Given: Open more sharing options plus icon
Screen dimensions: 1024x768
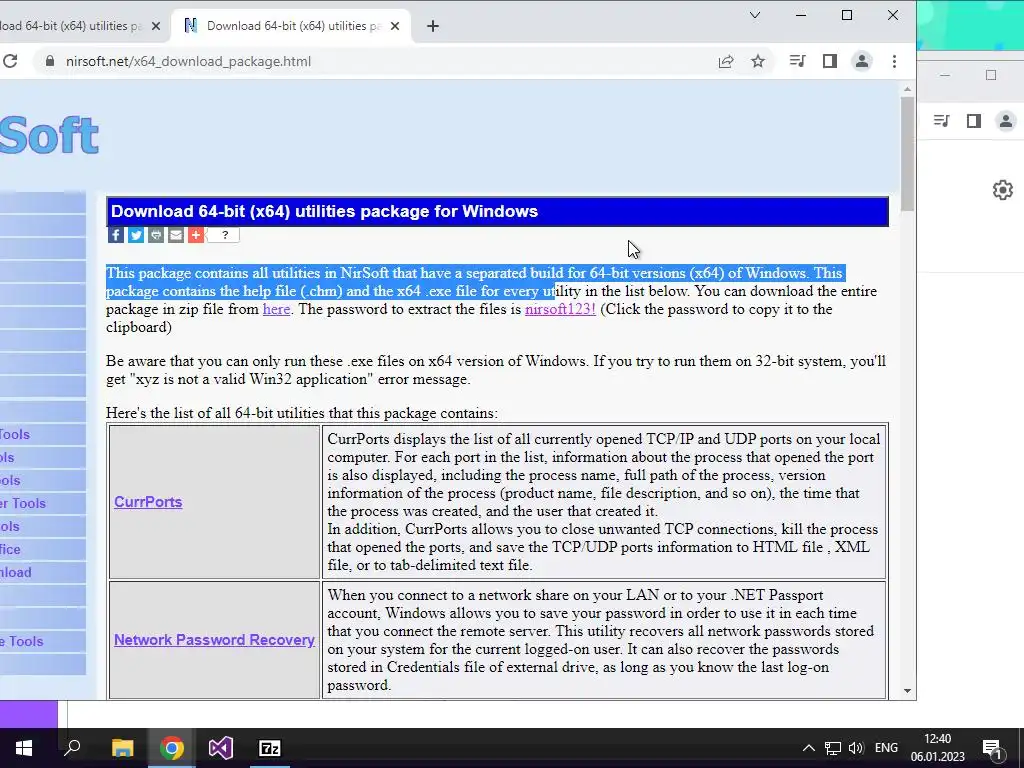Looking at the screenshot, I should pyautogui.click(x=196, y=235).
